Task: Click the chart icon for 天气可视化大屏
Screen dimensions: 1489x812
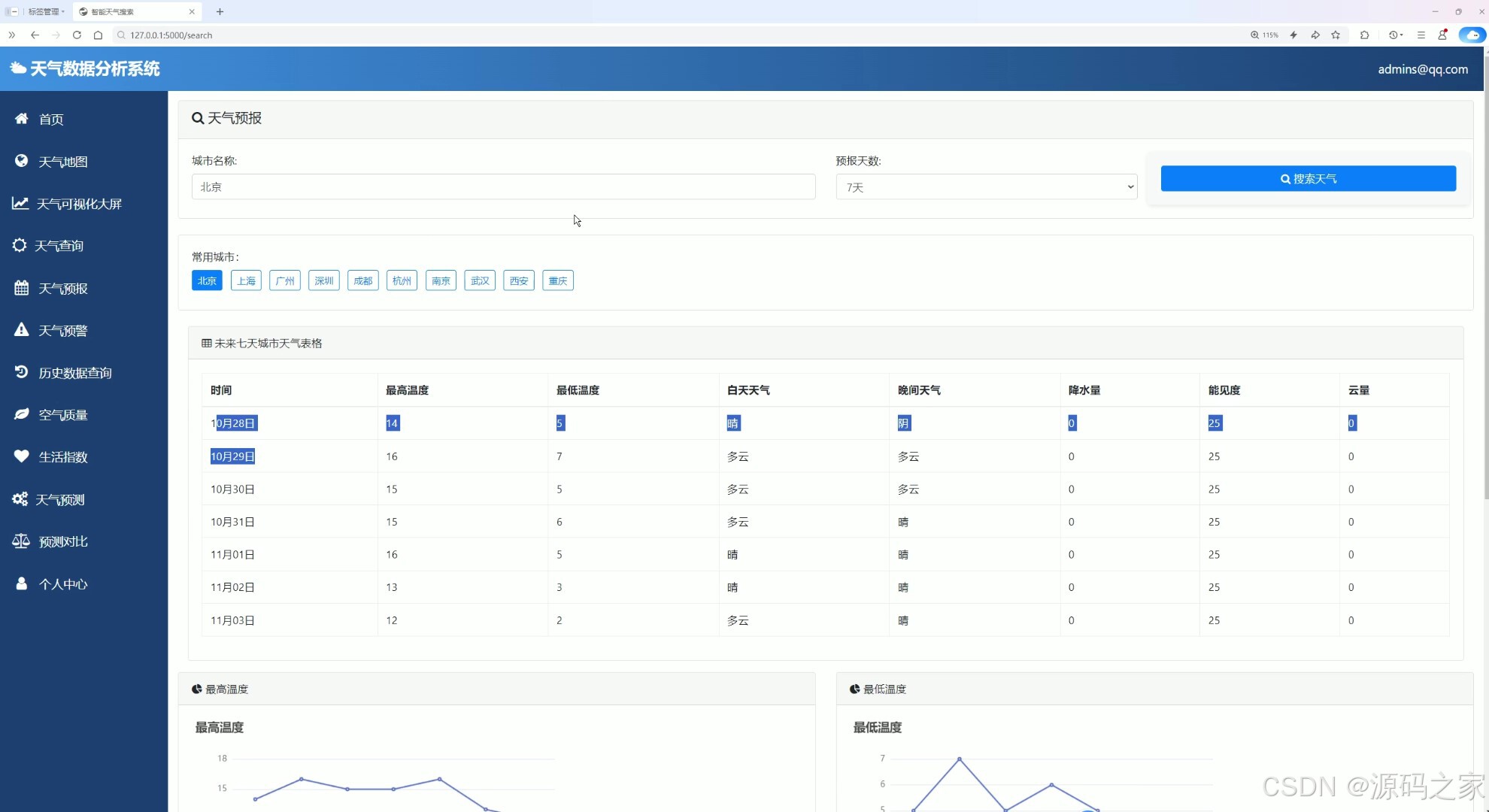Action: click(20, 204)
